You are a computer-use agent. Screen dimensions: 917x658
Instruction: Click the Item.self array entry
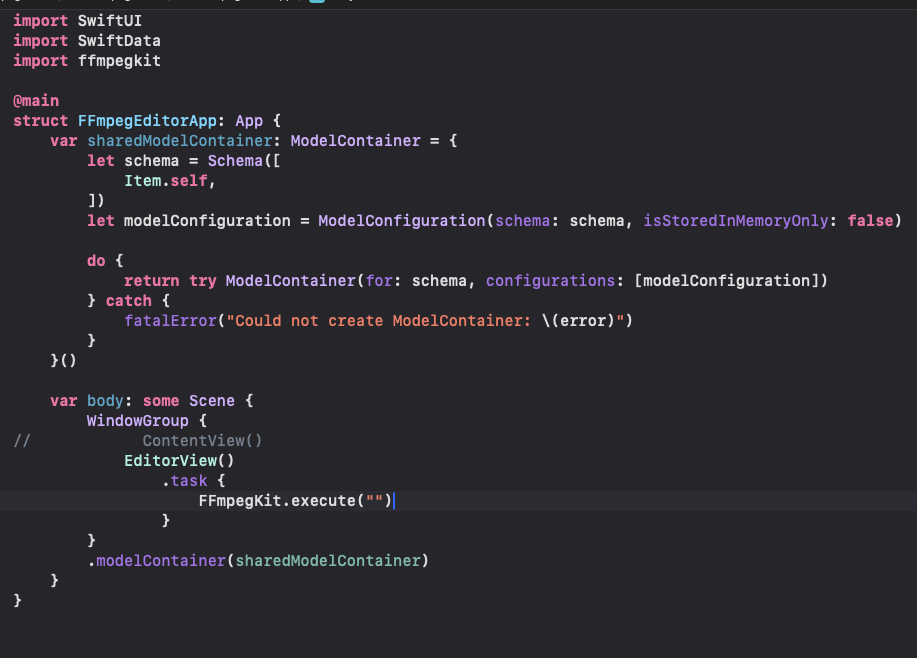click(x=166, y=181)
